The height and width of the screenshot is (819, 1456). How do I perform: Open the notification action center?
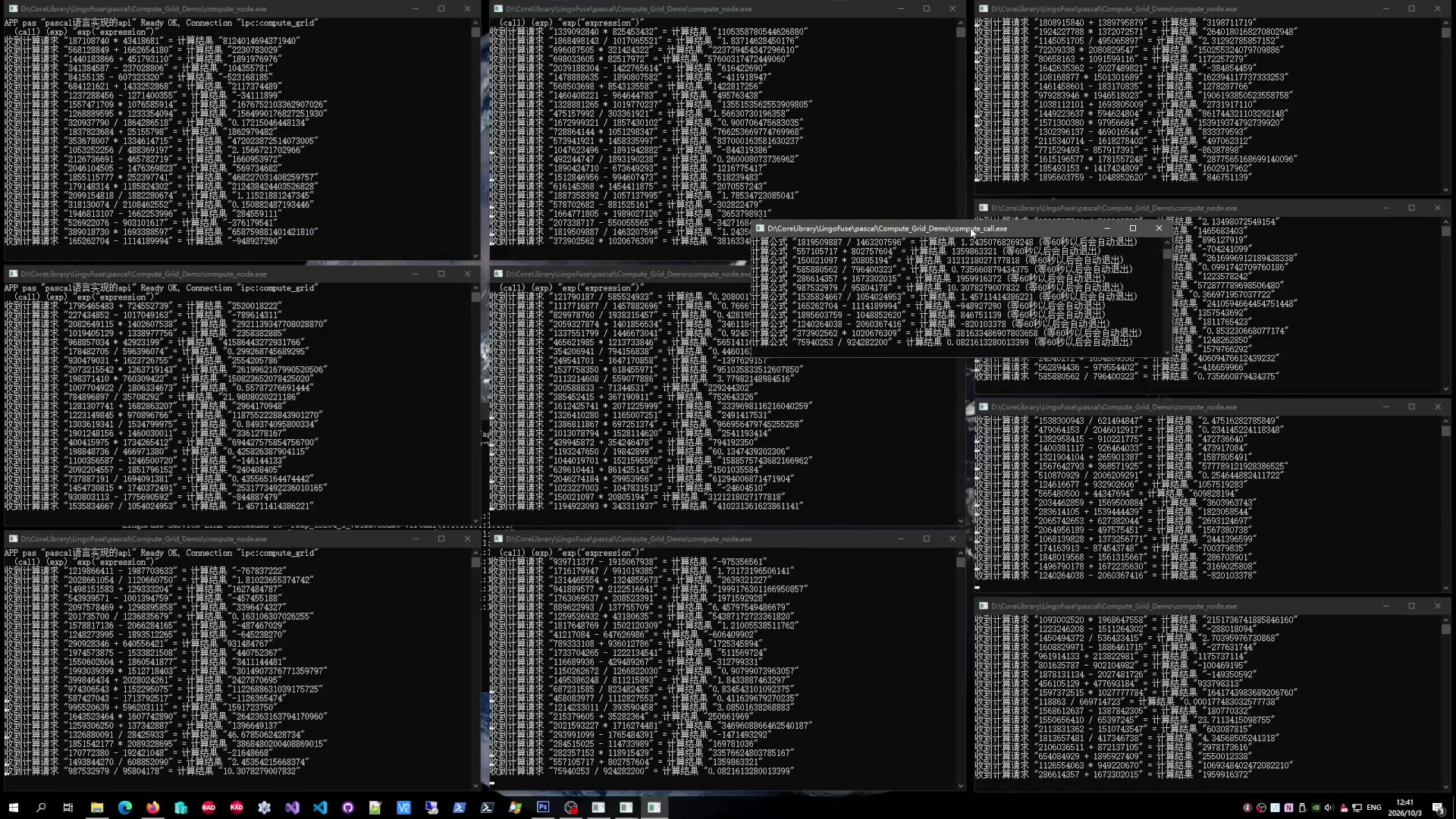pyautogui.click(x=1438, y=808)
